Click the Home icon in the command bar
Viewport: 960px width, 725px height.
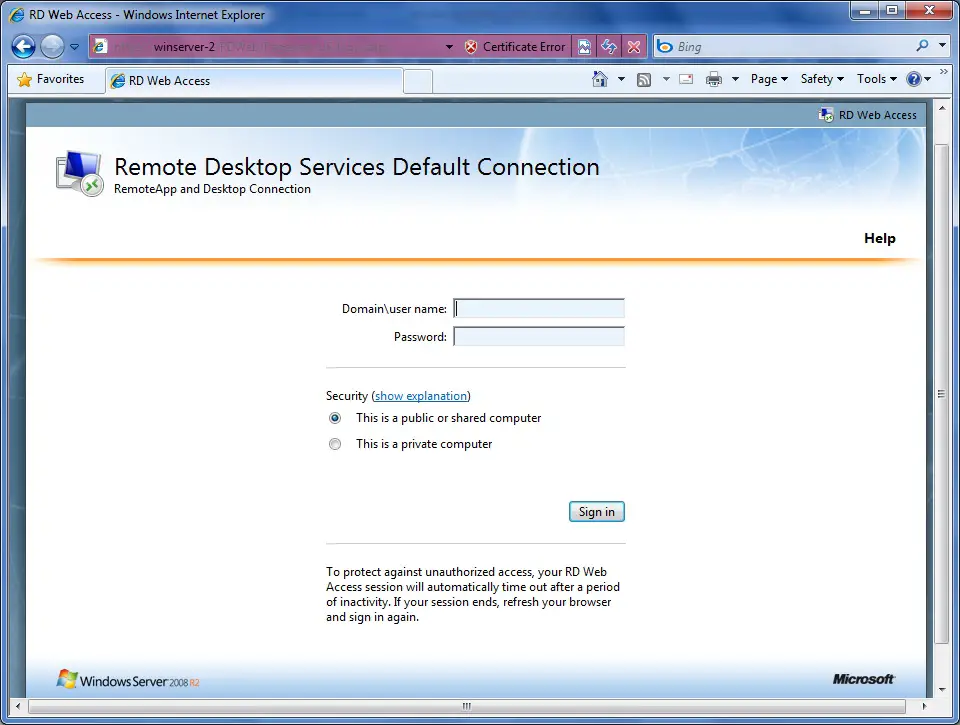598,78
